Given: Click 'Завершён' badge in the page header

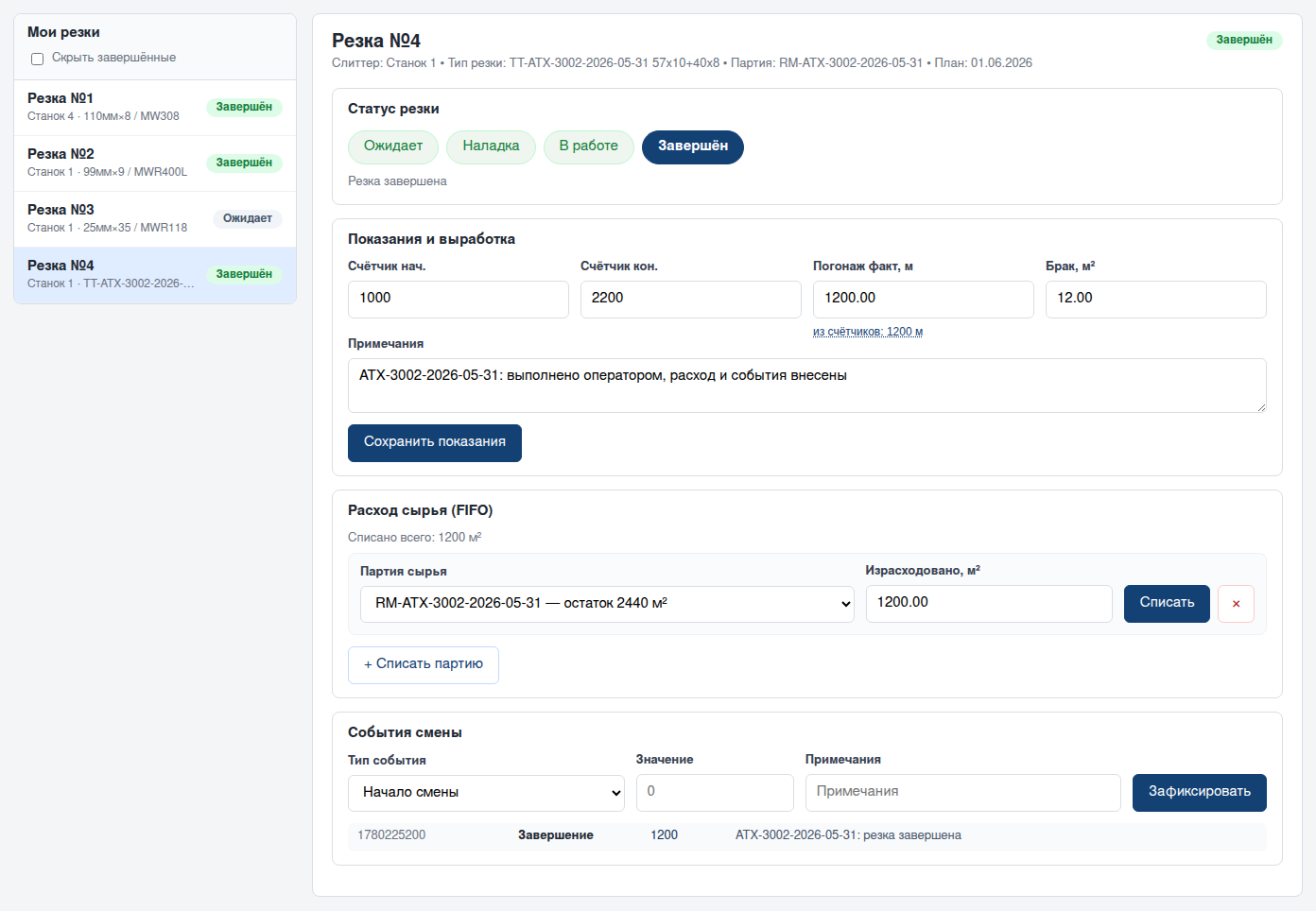Looking at the screenshot, I should click(x=1244, y=41).
